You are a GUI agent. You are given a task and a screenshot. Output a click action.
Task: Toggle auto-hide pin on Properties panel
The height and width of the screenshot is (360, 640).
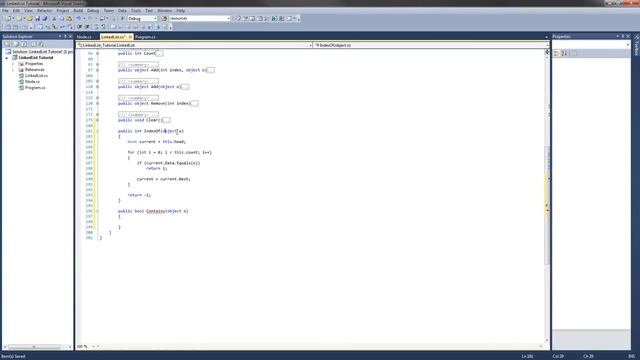tap(623, 36)
